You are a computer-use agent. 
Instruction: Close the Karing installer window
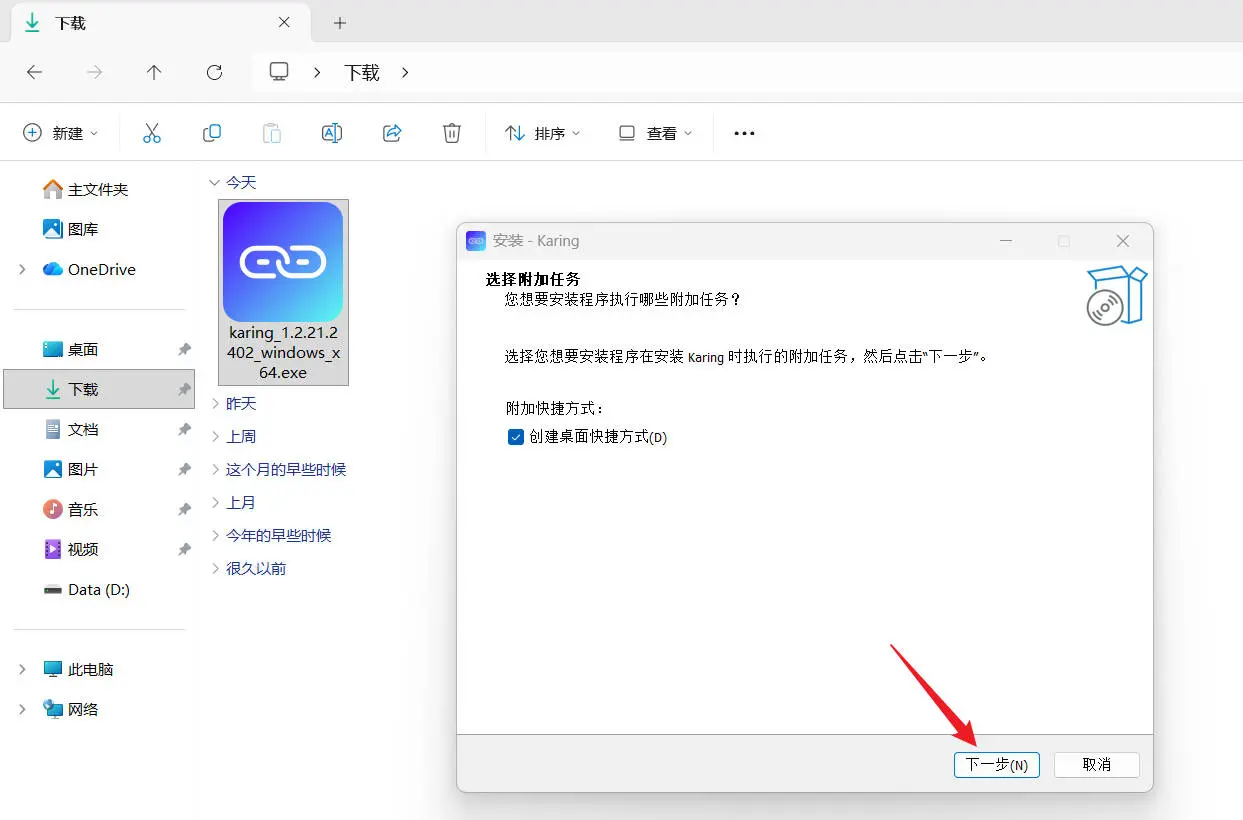[x=1123, y=241]
